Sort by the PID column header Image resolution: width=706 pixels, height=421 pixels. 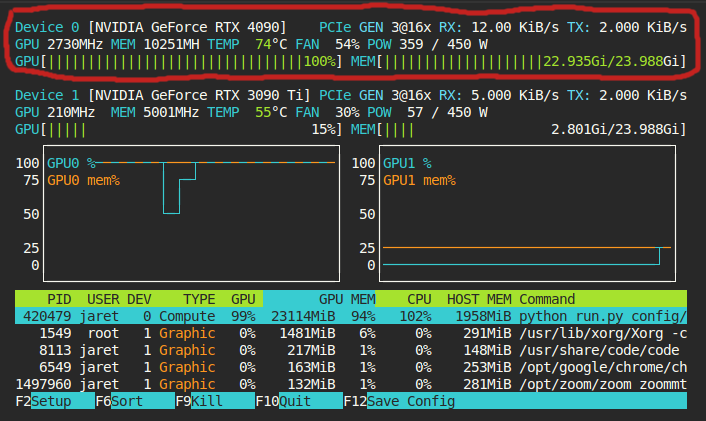point(59,299)
